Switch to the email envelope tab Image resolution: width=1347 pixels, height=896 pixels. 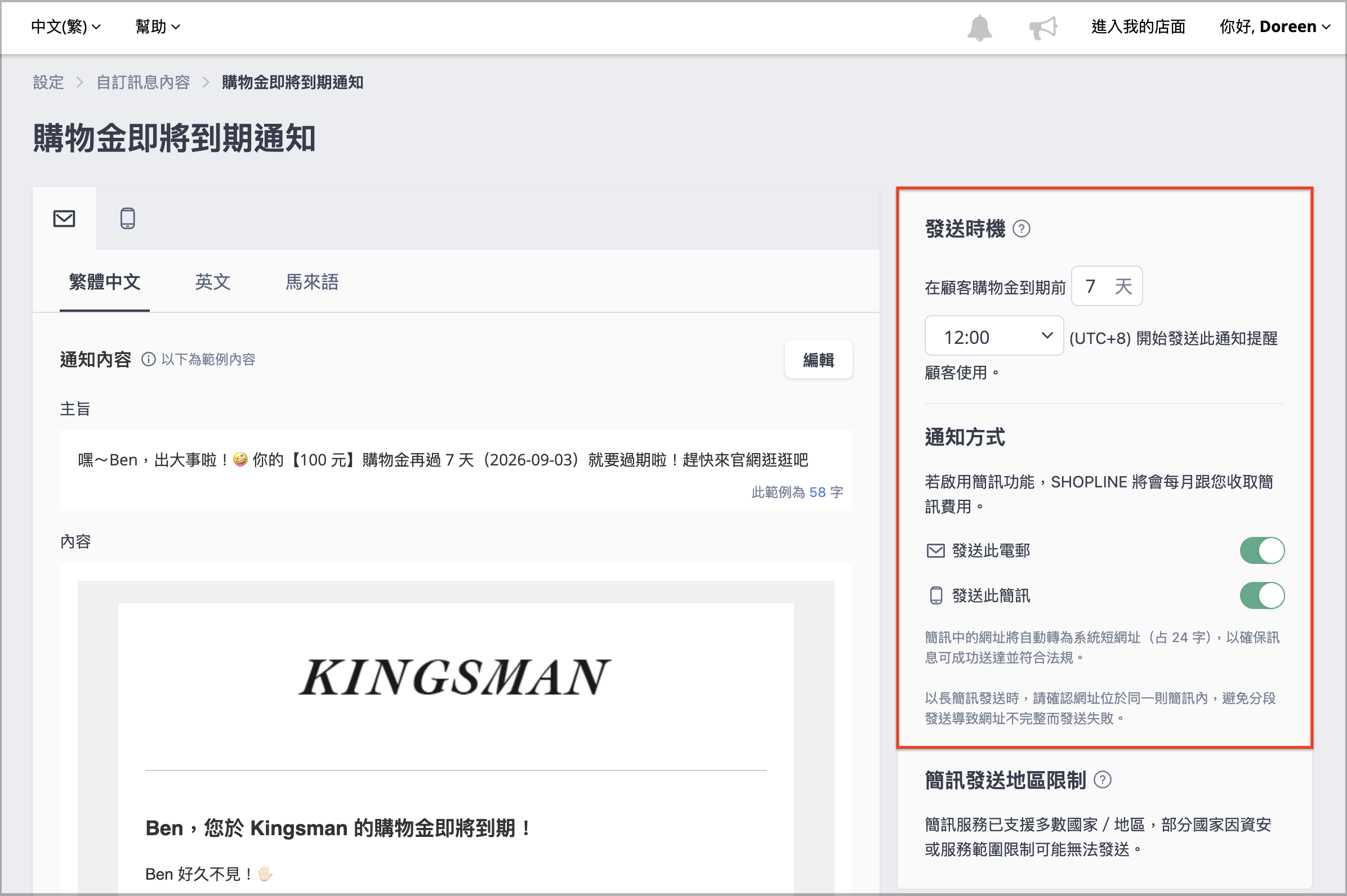(64, 219)
